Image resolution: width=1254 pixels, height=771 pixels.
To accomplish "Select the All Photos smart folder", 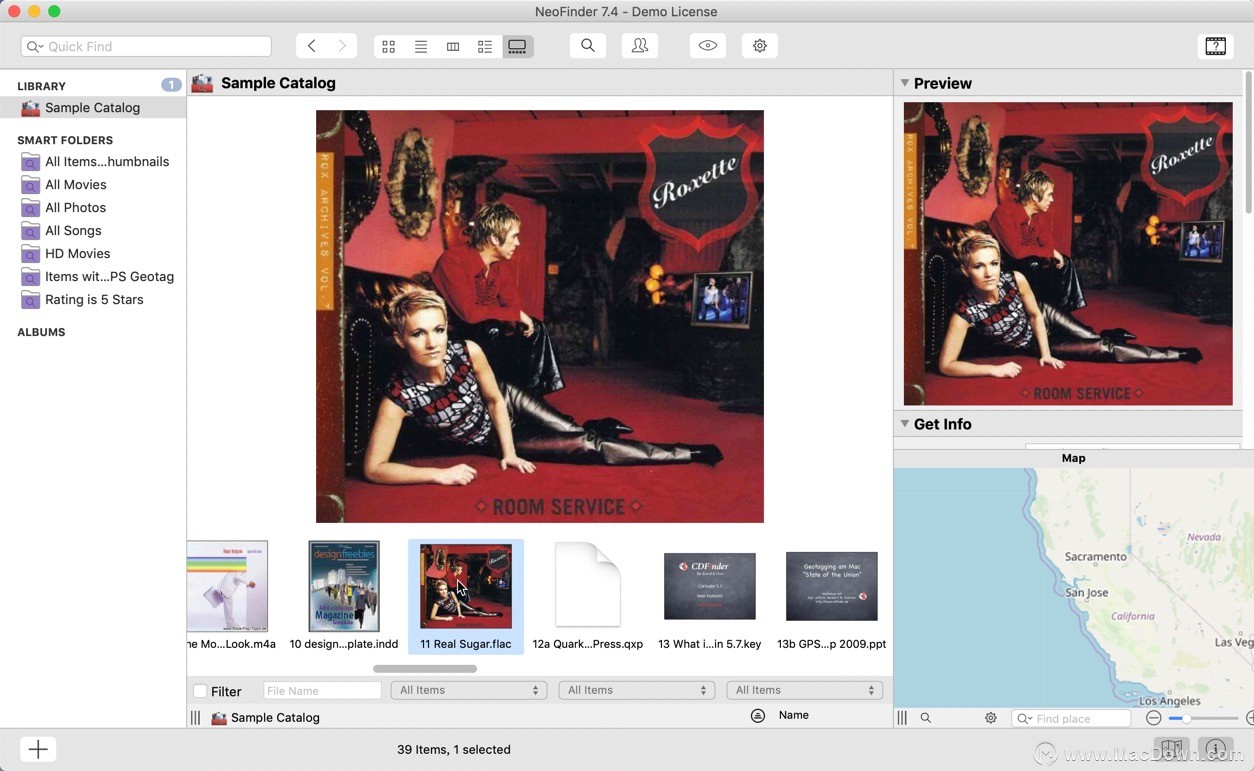I will pos(75,208).
